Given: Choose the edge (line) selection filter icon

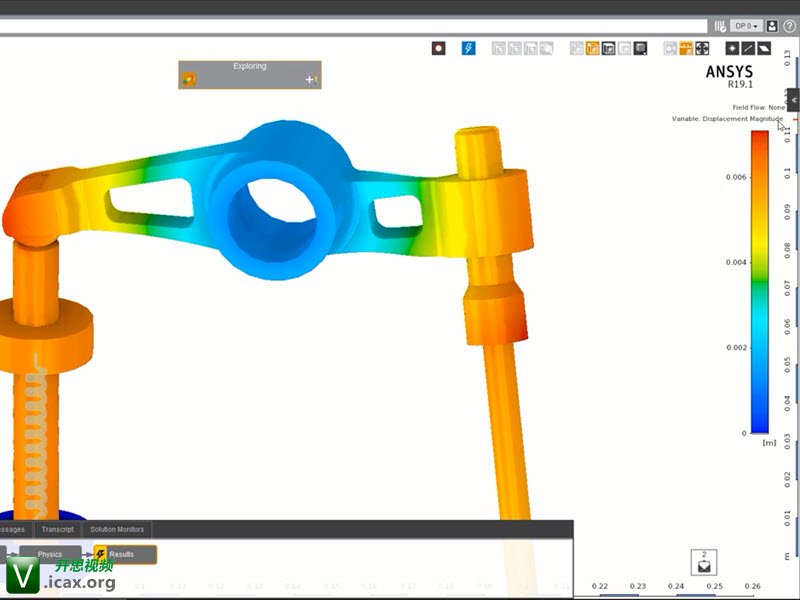Looking at the screenshot, I should (x=748, y=48).
